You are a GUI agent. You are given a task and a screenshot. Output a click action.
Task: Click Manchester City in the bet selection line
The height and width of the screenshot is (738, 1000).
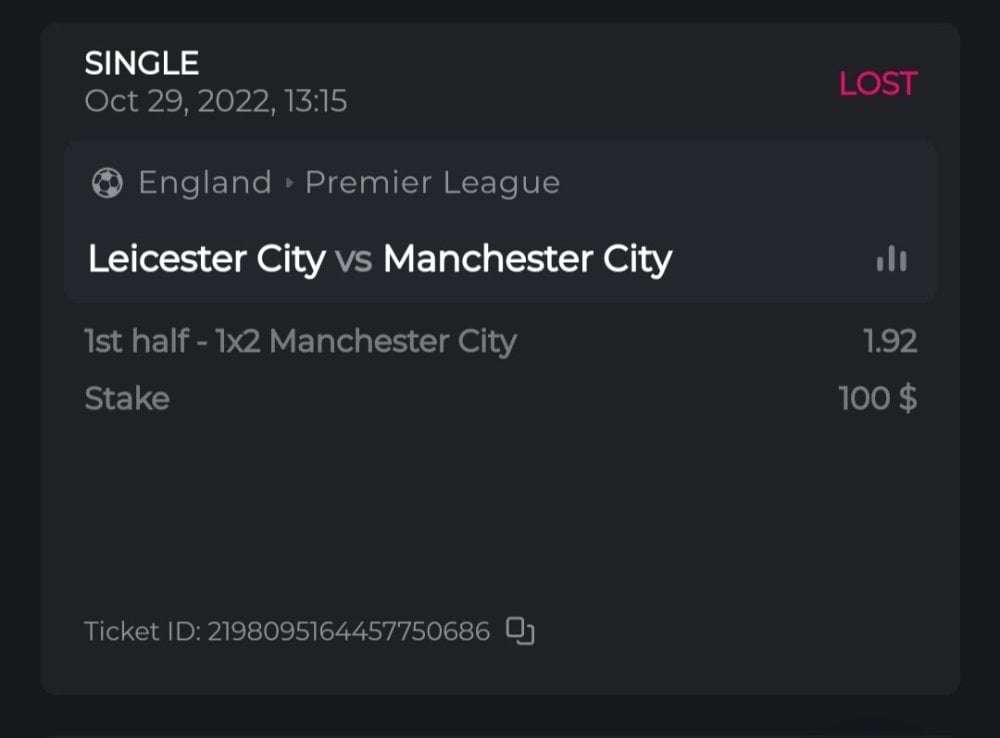pyautogui.click(x=393, y=342)
